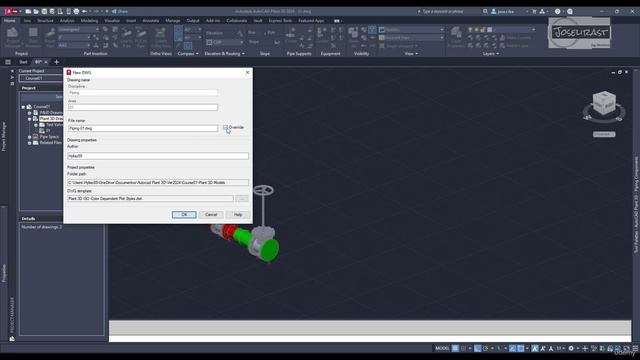Open the Manage ribbon tab
The height and width of the screenshot is (360, 640).
(173, 20)
